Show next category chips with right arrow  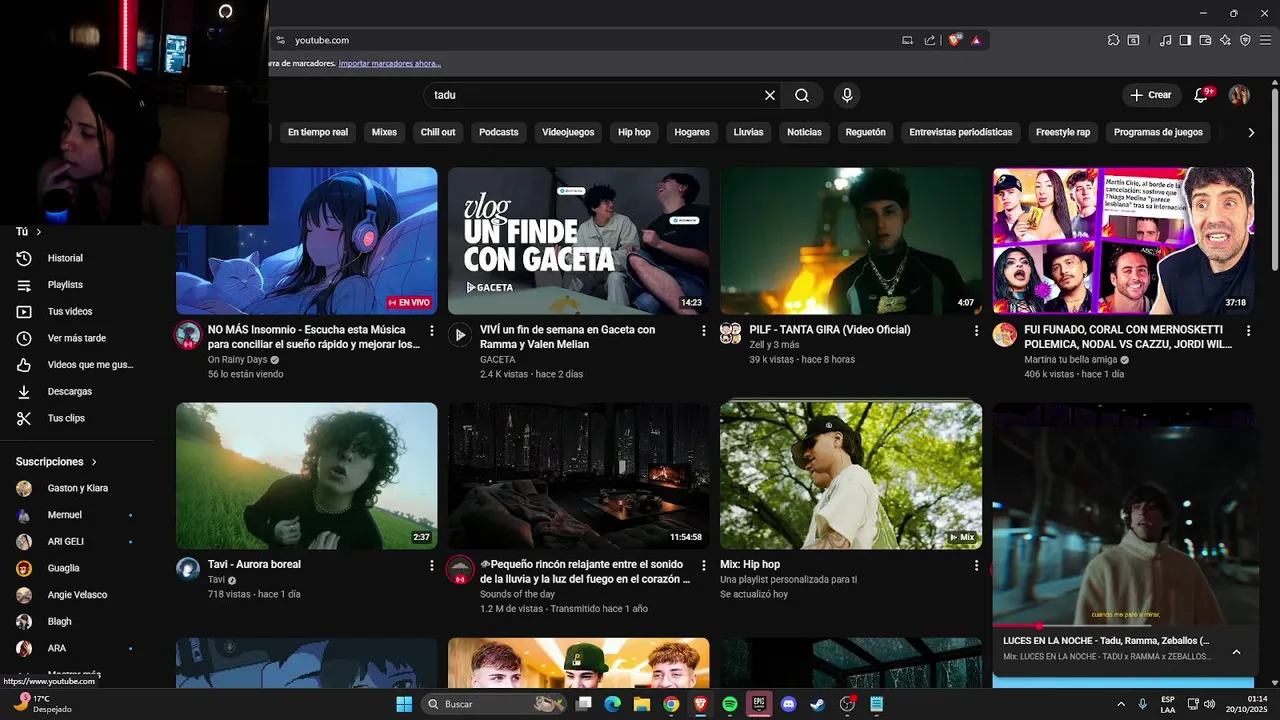coord(1251,132)
